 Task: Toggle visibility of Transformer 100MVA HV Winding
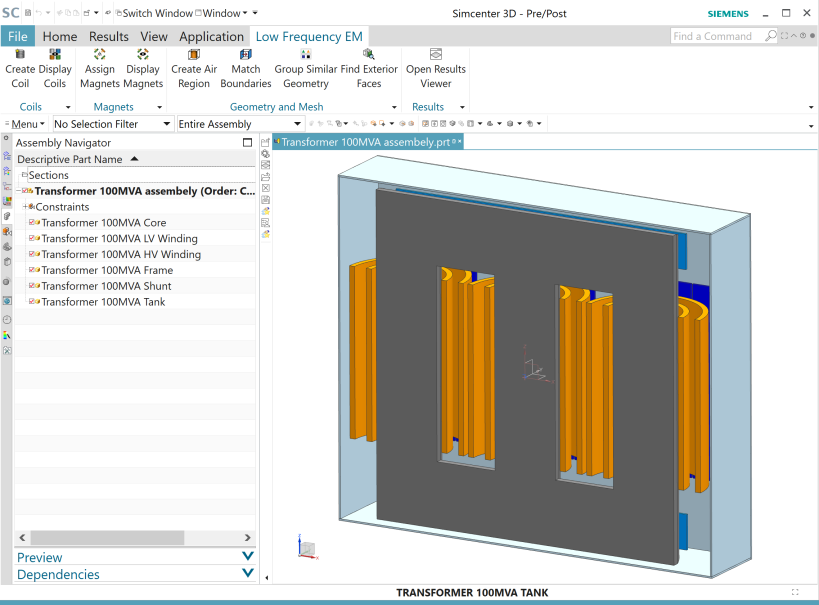click(32, 254)
